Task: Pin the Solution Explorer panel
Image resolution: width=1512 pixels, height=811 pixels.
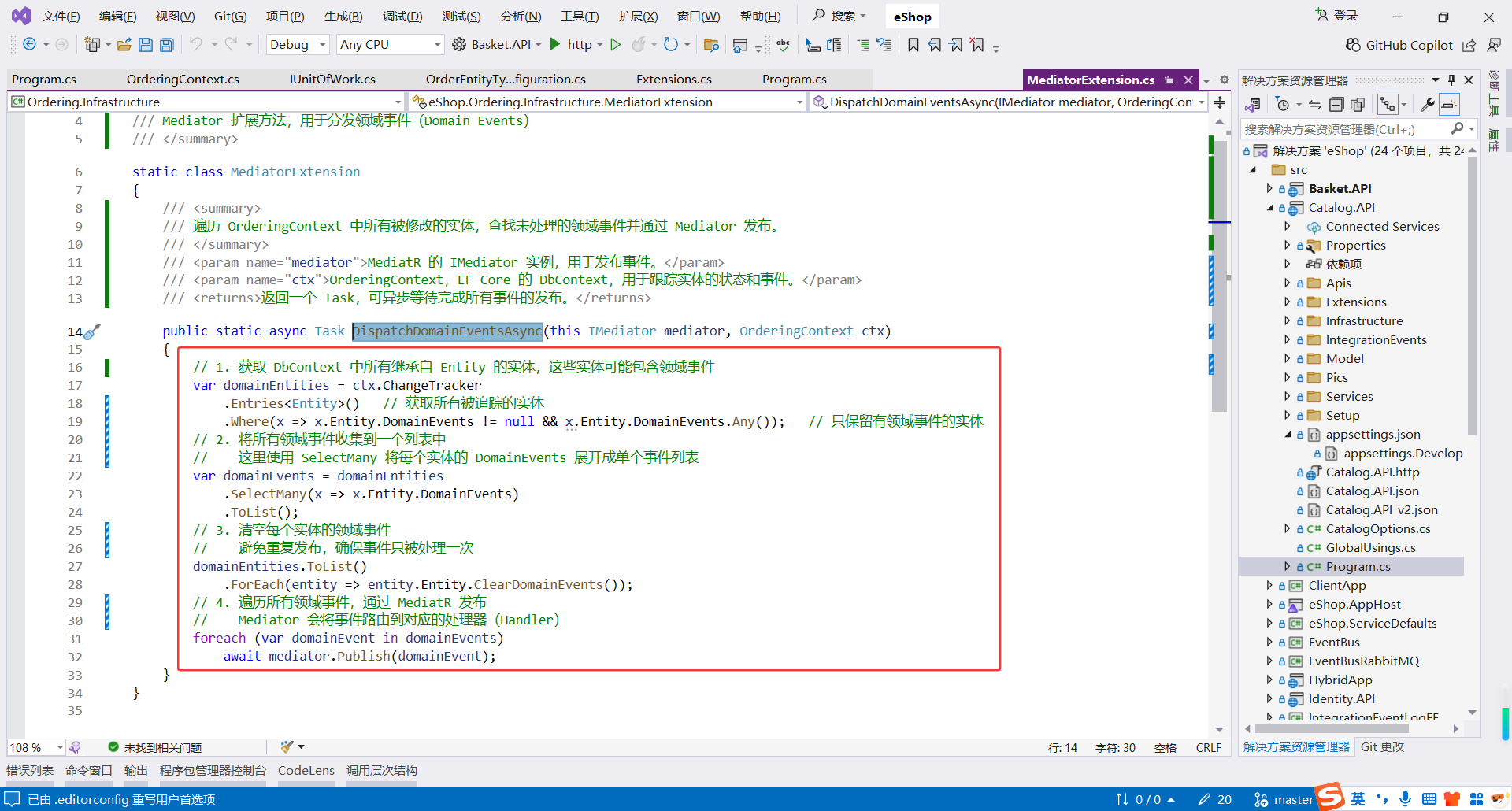Action: click(x=1451, y=80)
